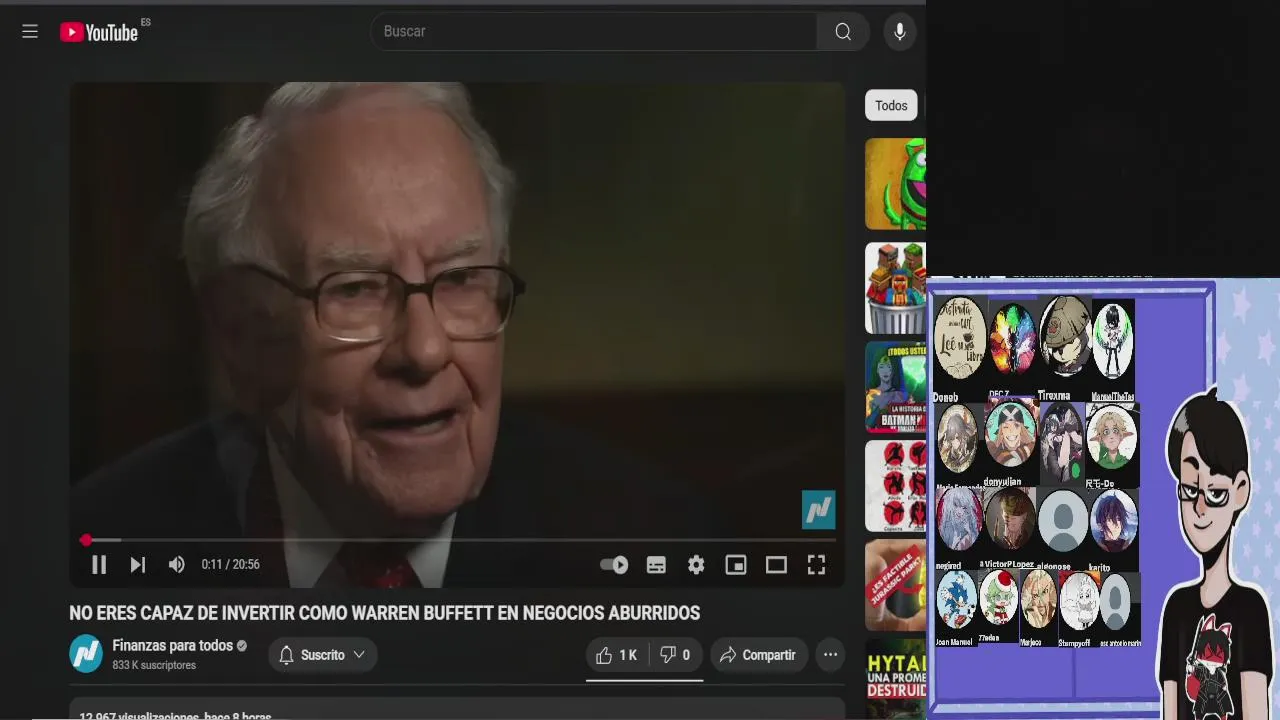Click the magnifier search button
Image resolution: width=1280 pixels, height=720 pixels.
pyautogui.click(x=843, y=32)
